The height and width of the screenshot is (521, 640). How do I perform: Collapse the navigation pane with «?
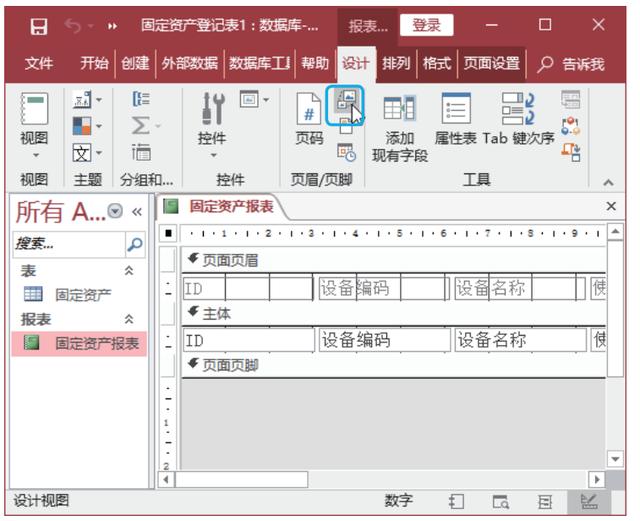(137, 212)
